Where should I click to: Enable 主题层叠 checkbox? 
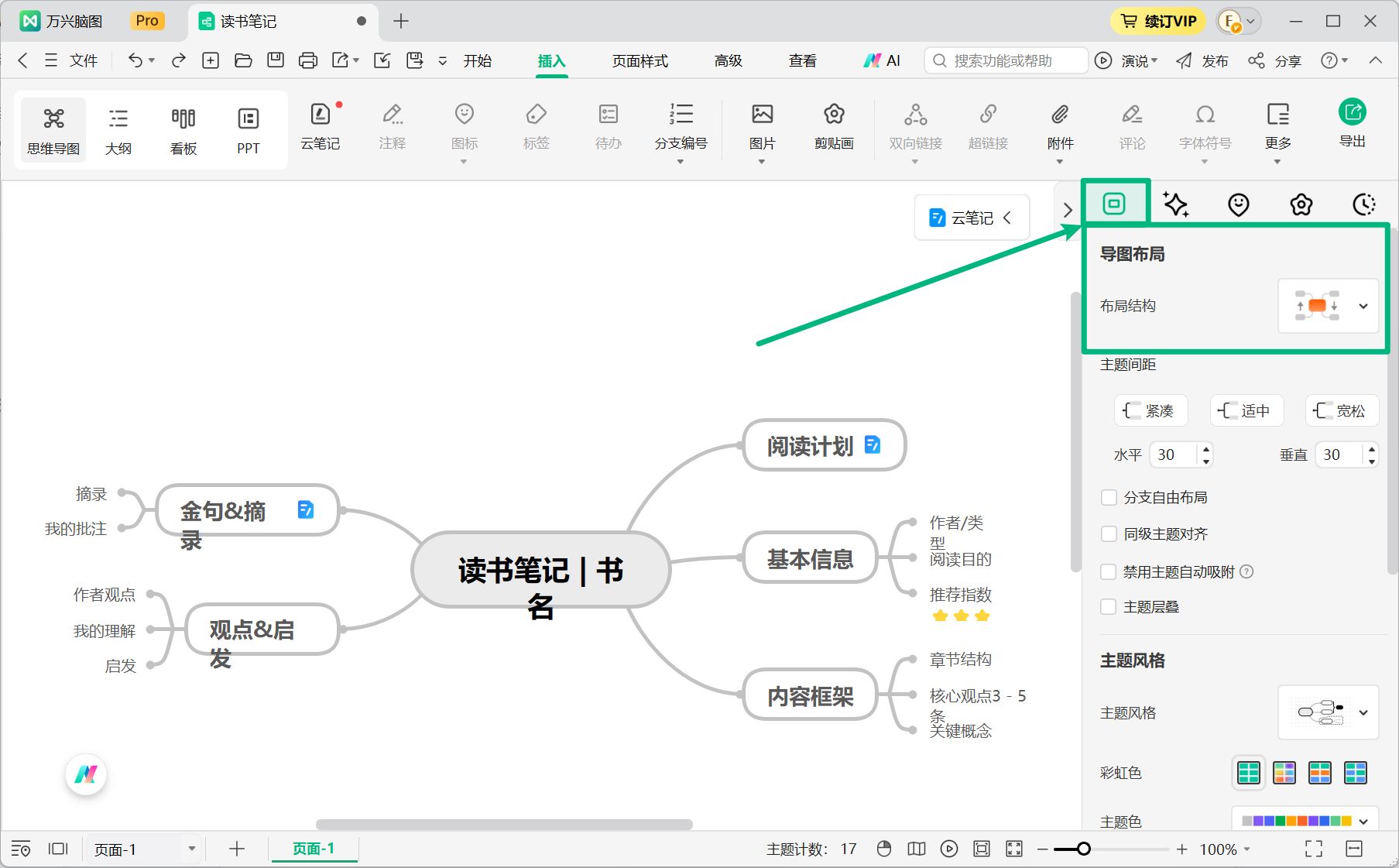[1109, 606]
